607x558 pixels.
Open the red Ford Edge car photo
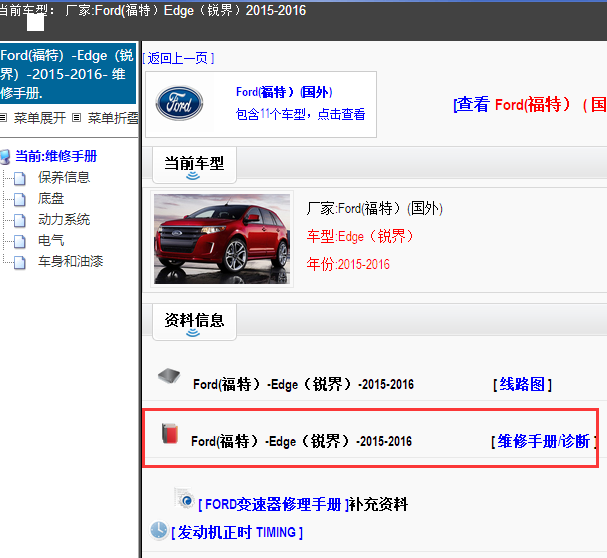point(222,239)
